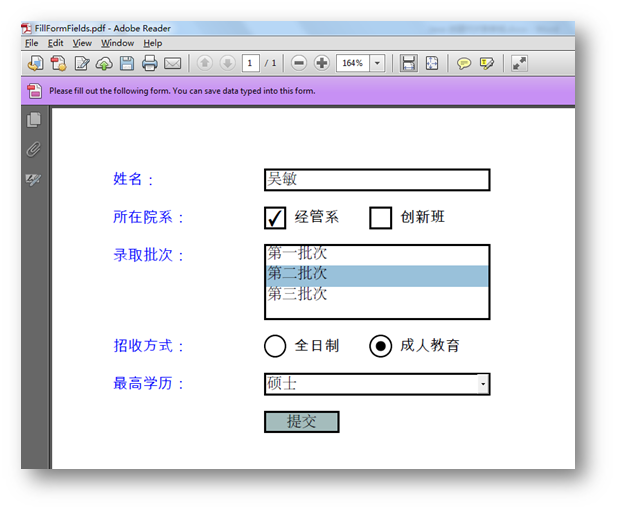Select the Highlight text tool
The image size is (617, 511).
click(x=487, y=63)
